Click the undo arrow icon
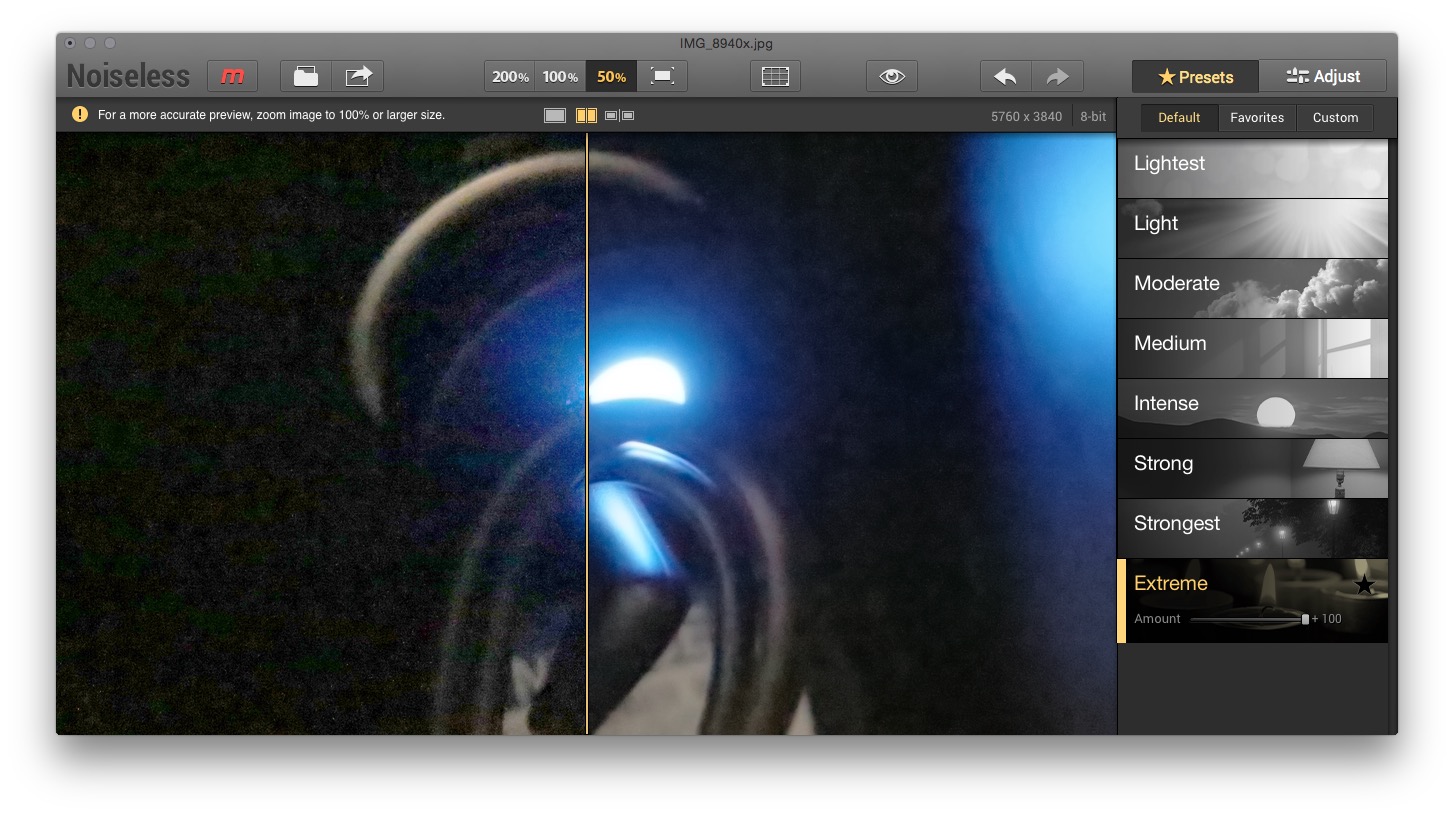1454x815 pixels. 1004,76
